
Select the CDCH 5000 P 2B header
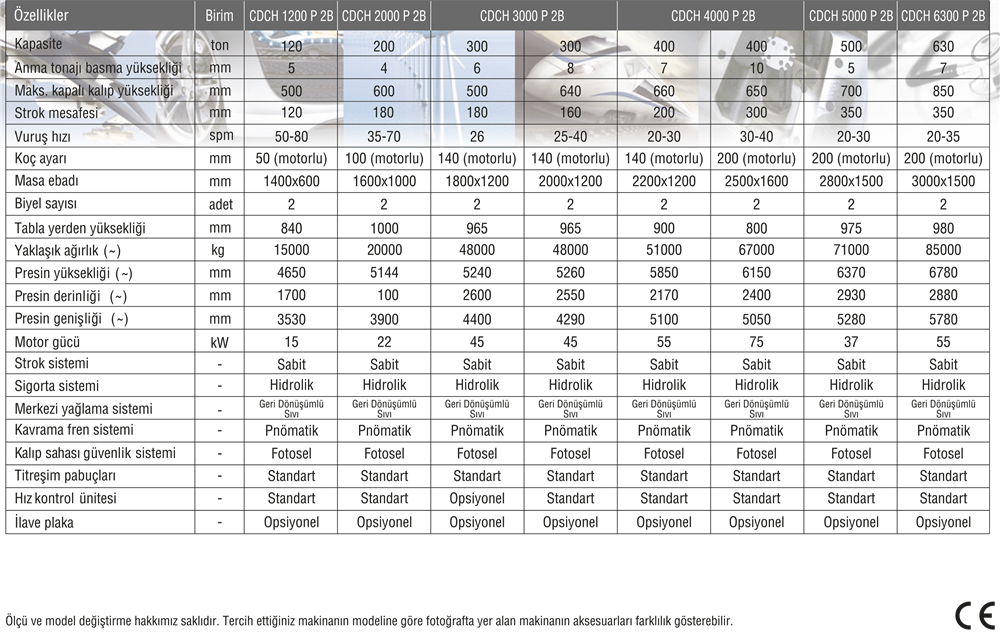(x=851, y=16)
